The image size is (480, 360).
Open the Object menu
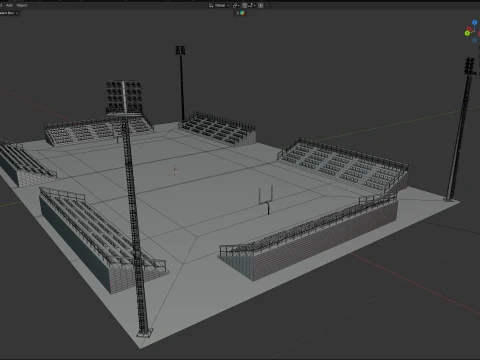[22, 5]
